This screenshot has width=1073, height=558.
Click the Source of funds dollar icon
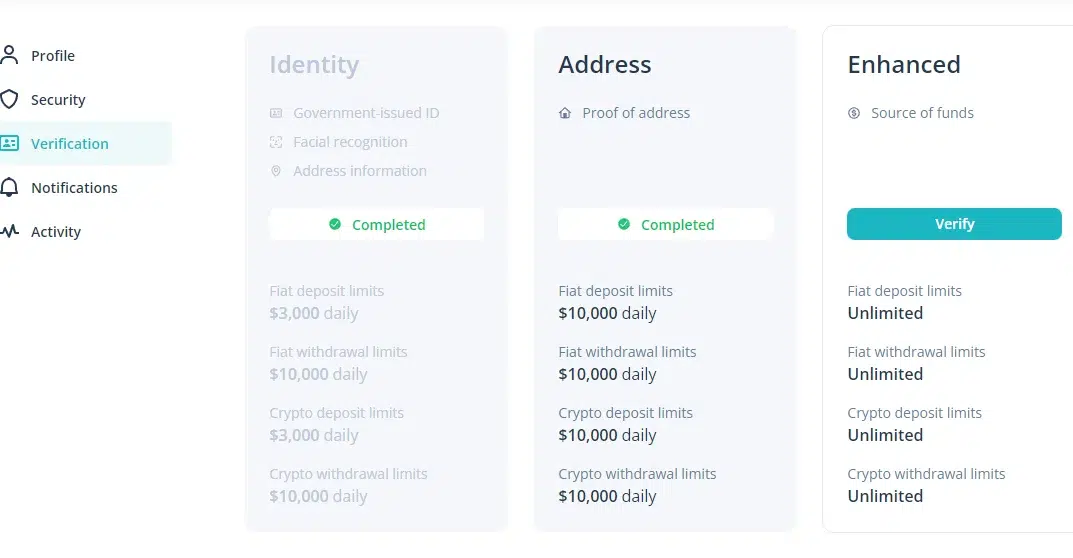pyautogui.click(x=854, y=113)
